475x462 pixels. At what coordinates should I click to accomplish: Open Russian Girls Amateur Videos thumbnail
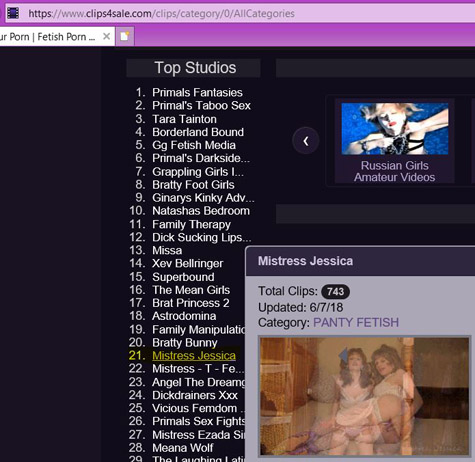point(395,129)
